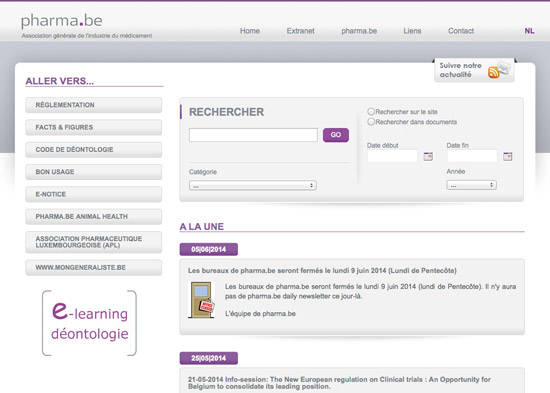Open Association Pharmaceutique Luxembourgeoise (APL) link
Screen dimensions: 550x393
94,242
